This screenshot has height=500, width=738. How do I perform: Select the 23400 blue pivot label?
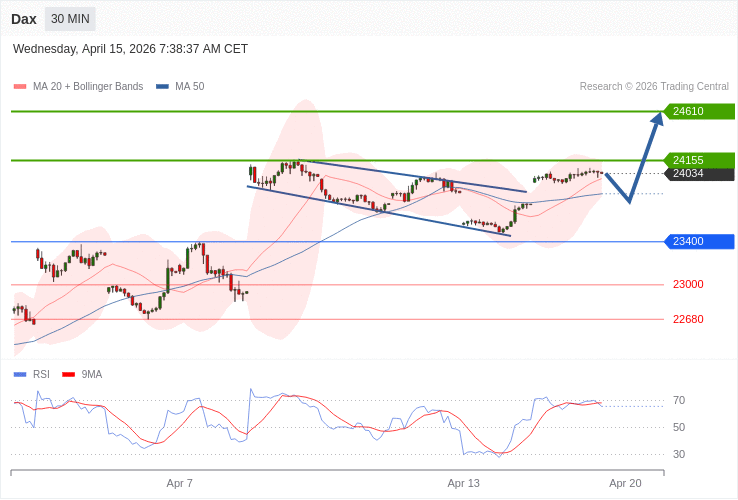click(699, 241)
